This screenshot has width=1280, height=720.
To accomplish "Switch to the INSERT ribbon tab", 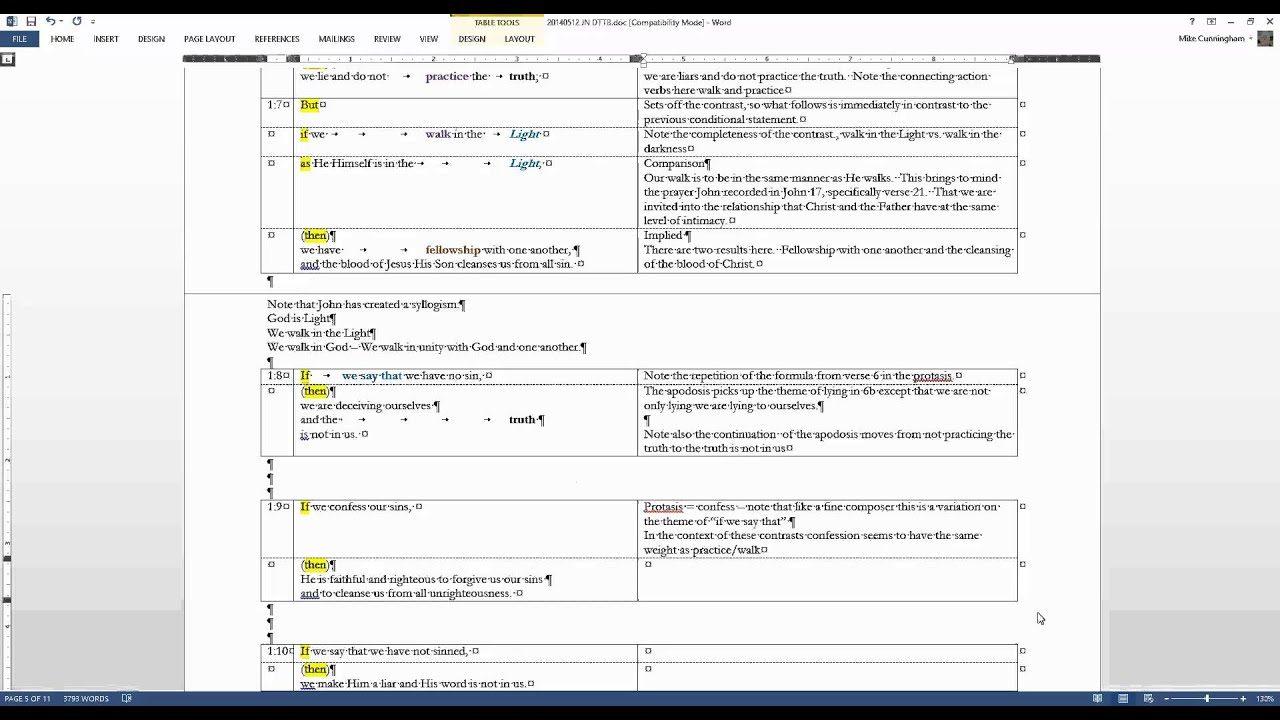I will (106, 39).
